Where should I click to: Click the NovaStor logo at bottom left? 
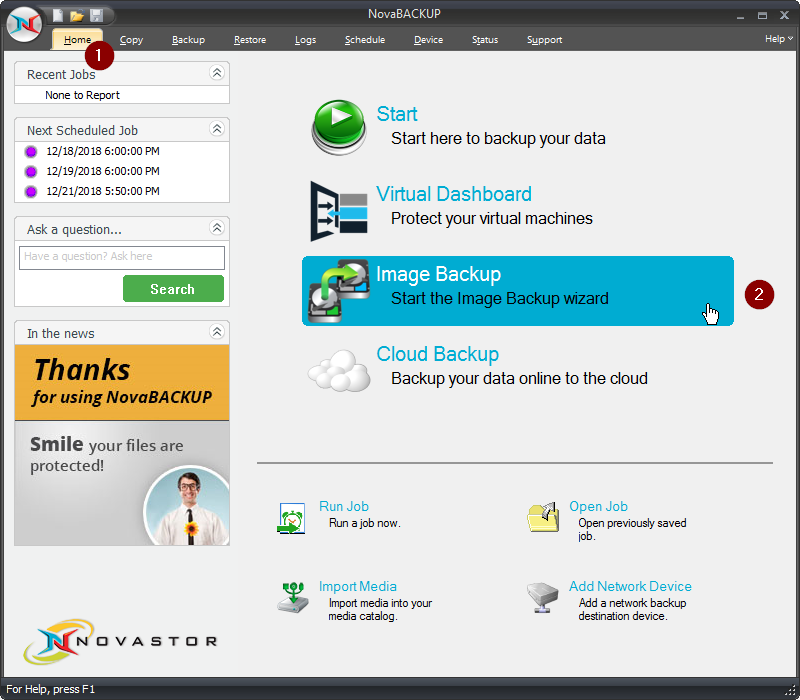pos(120,641)
